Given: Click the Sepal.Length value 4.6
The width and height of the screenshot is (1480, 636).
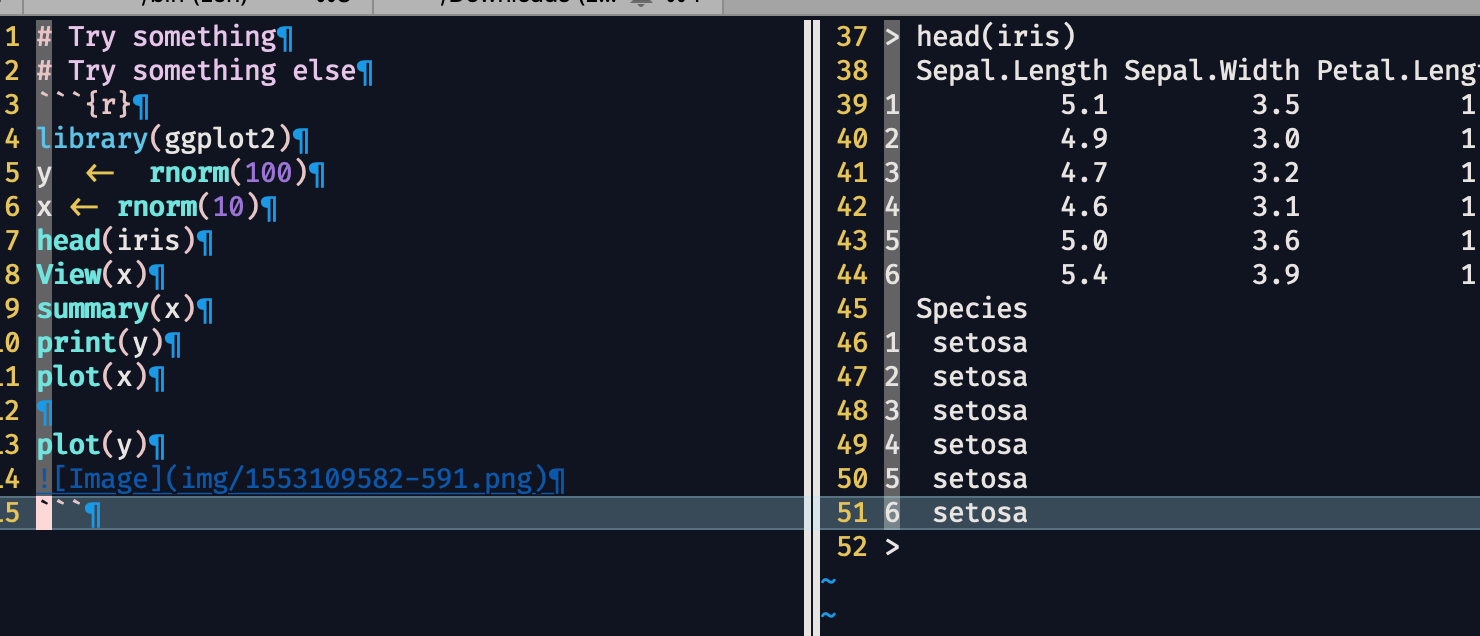Looking at the screenshot, I should pos(1084,207).
